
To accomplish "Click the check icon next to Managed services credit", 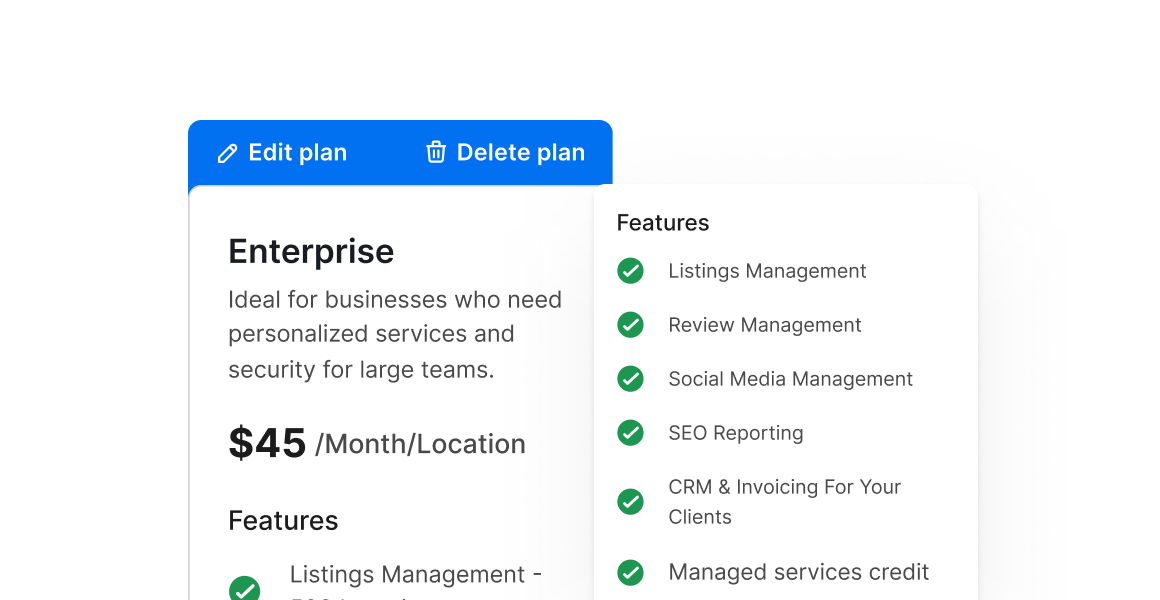I will pyautogui.click(x=630, y=572).
